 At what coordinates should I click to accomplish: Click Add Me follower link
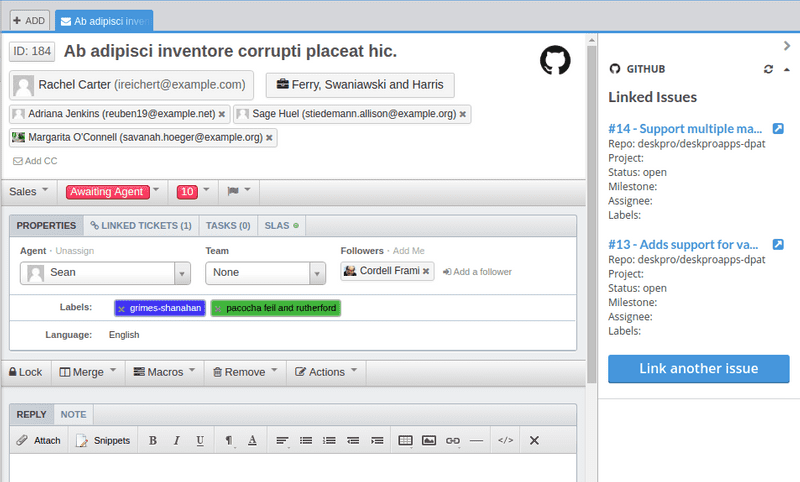(x=409, y=251)
